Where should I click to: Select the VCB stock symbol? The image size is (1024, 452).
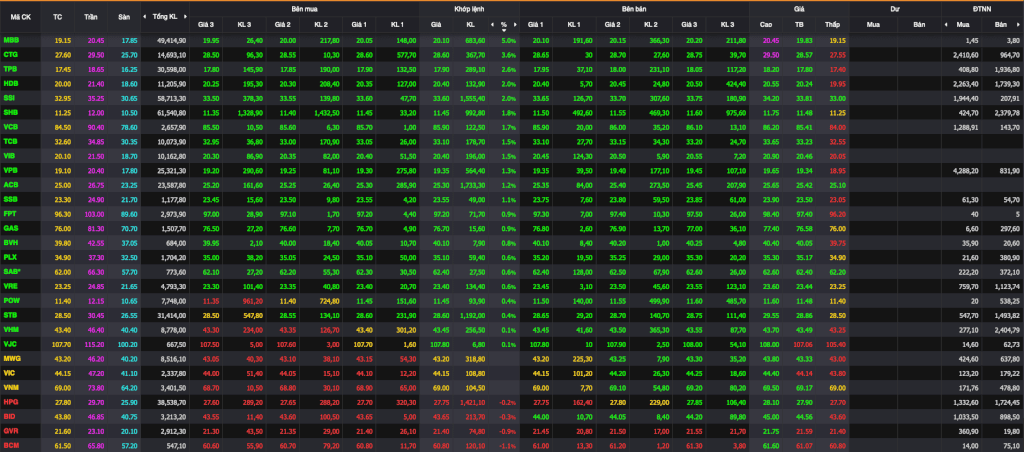[x=10, y=126]
